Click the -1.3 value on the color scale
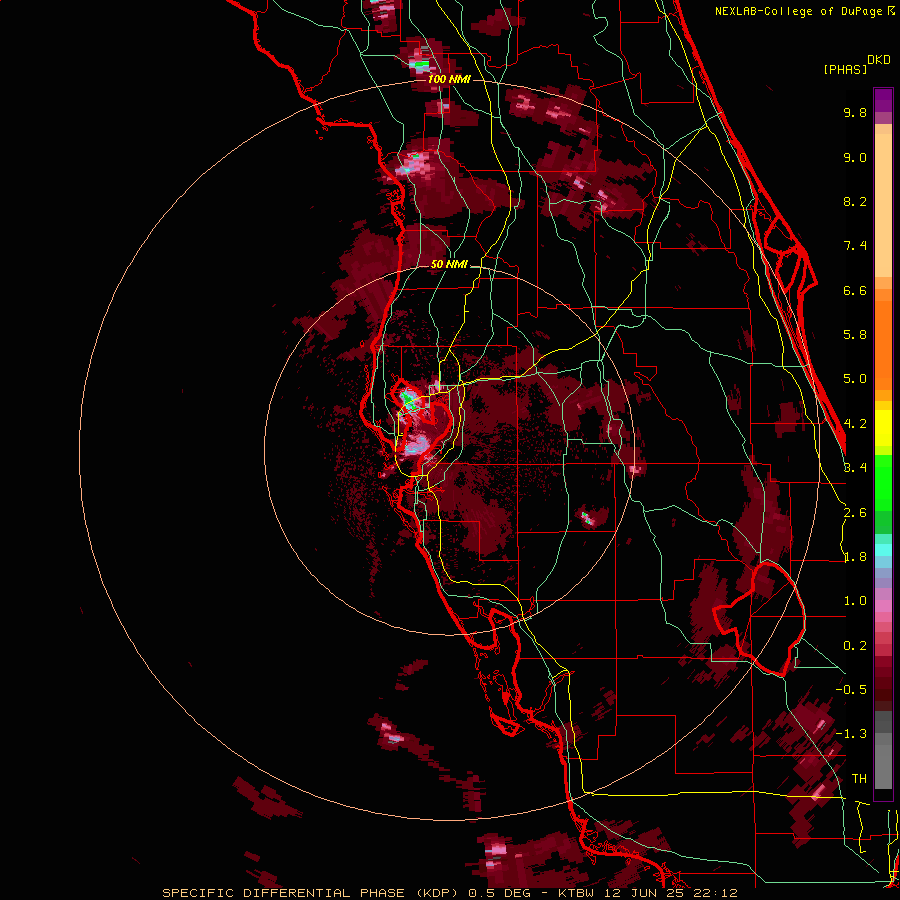 pos(851,734)
